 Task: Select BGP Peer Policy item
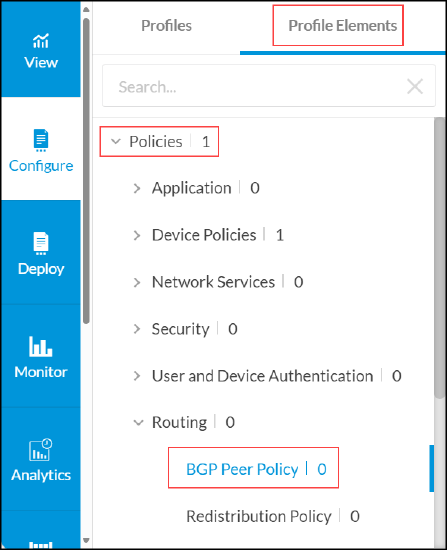click(256, 469)
